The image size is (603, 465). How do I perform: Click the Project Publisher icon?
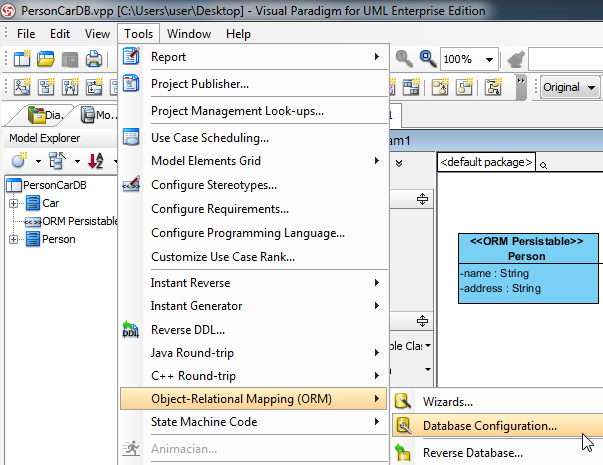coord(131,83)
